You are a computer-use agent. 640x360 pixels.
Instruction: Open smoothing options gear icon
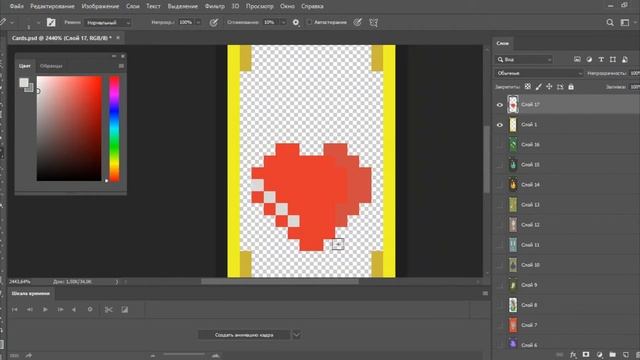tap(296, 22)
